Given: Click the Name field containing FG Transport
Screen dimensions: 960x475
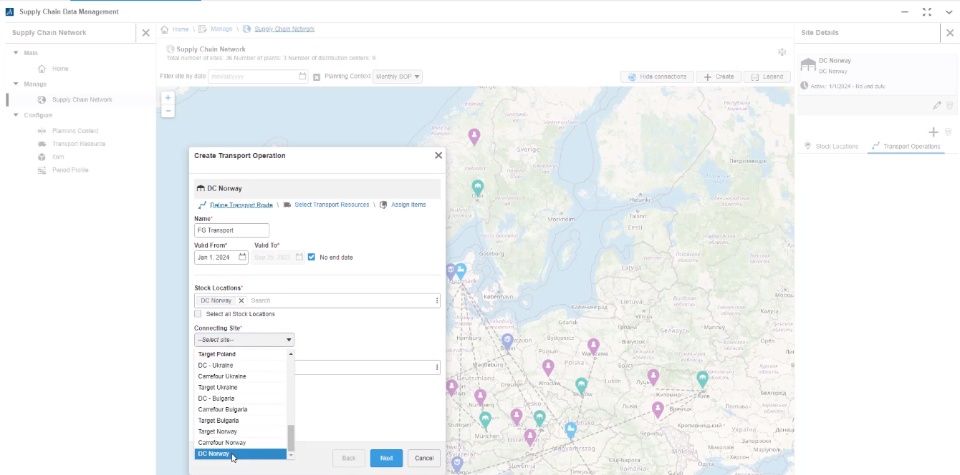Looking at the screenshot, I should (231, 230).
